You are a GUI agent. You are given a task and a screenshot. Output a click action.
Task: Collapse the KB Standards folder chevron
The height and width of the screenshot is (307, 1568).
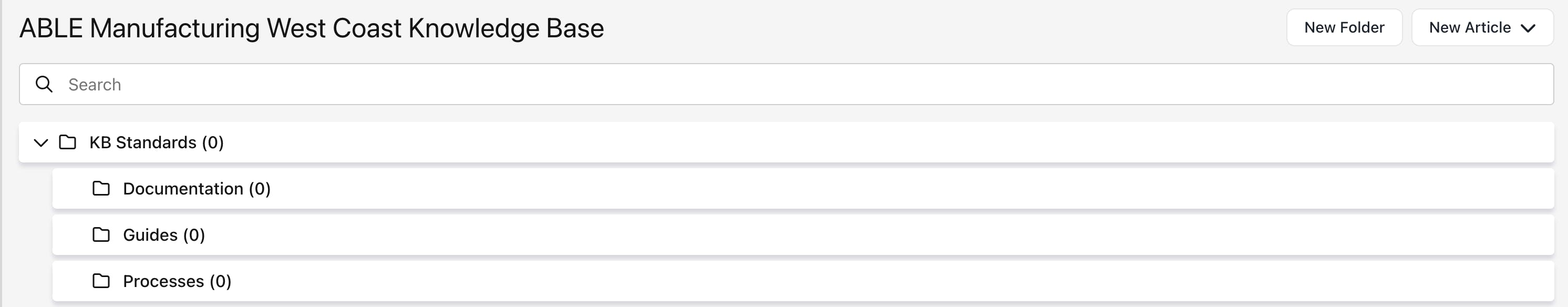coord(41,142)
